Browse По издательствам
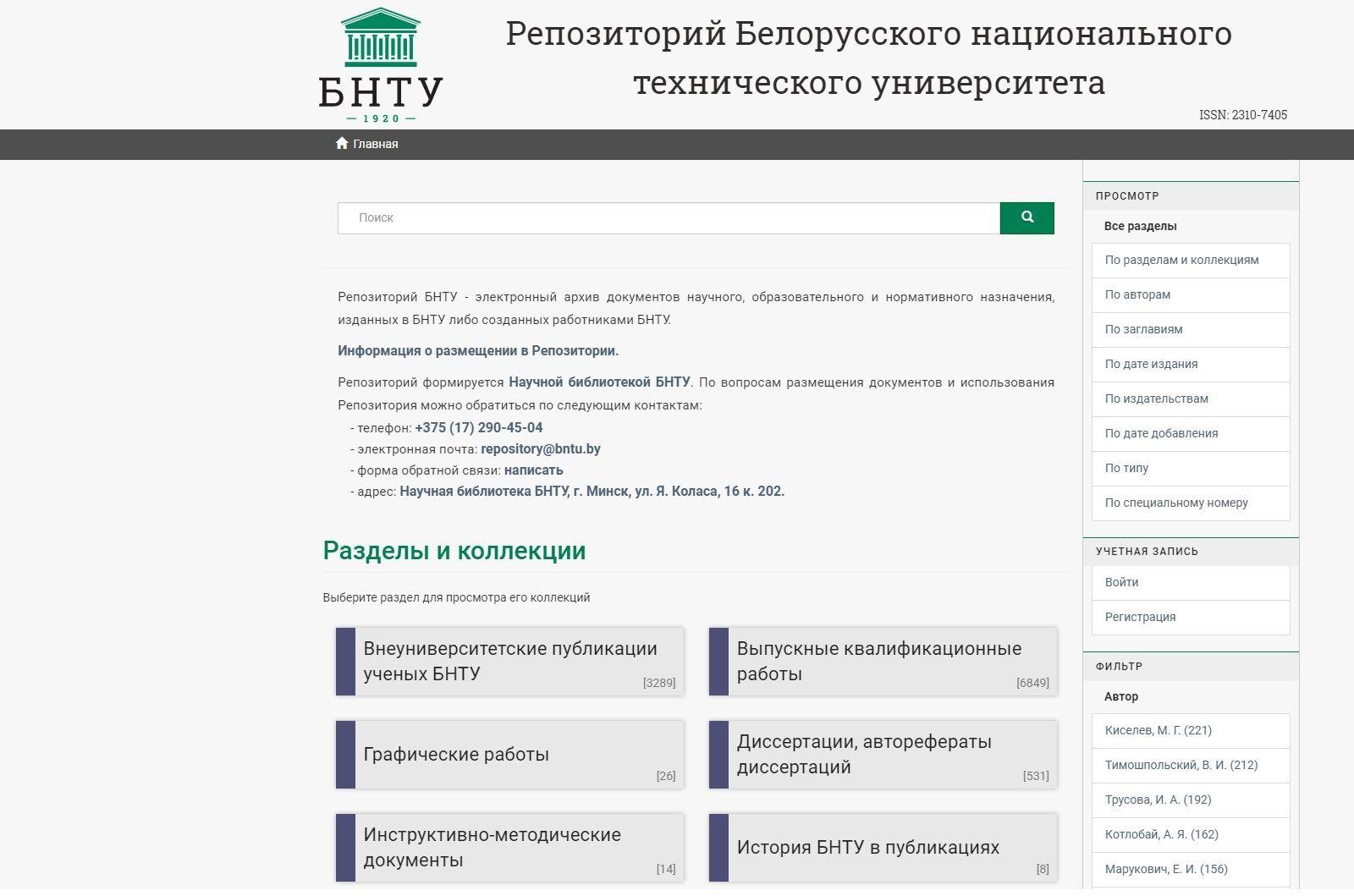 click(x=1191, y=399)
